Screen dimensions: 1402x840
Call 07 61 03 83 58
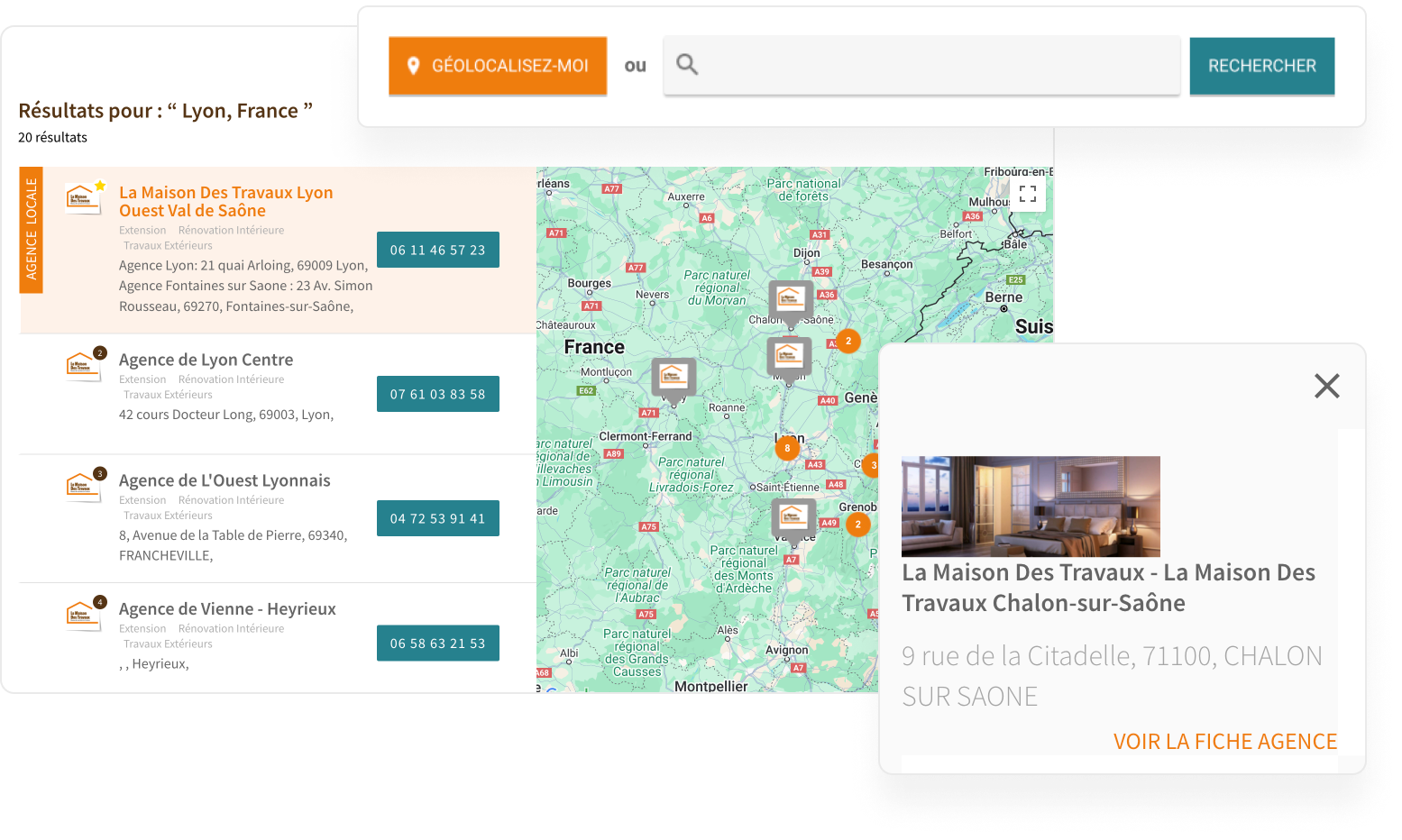(x=438, y=394)
